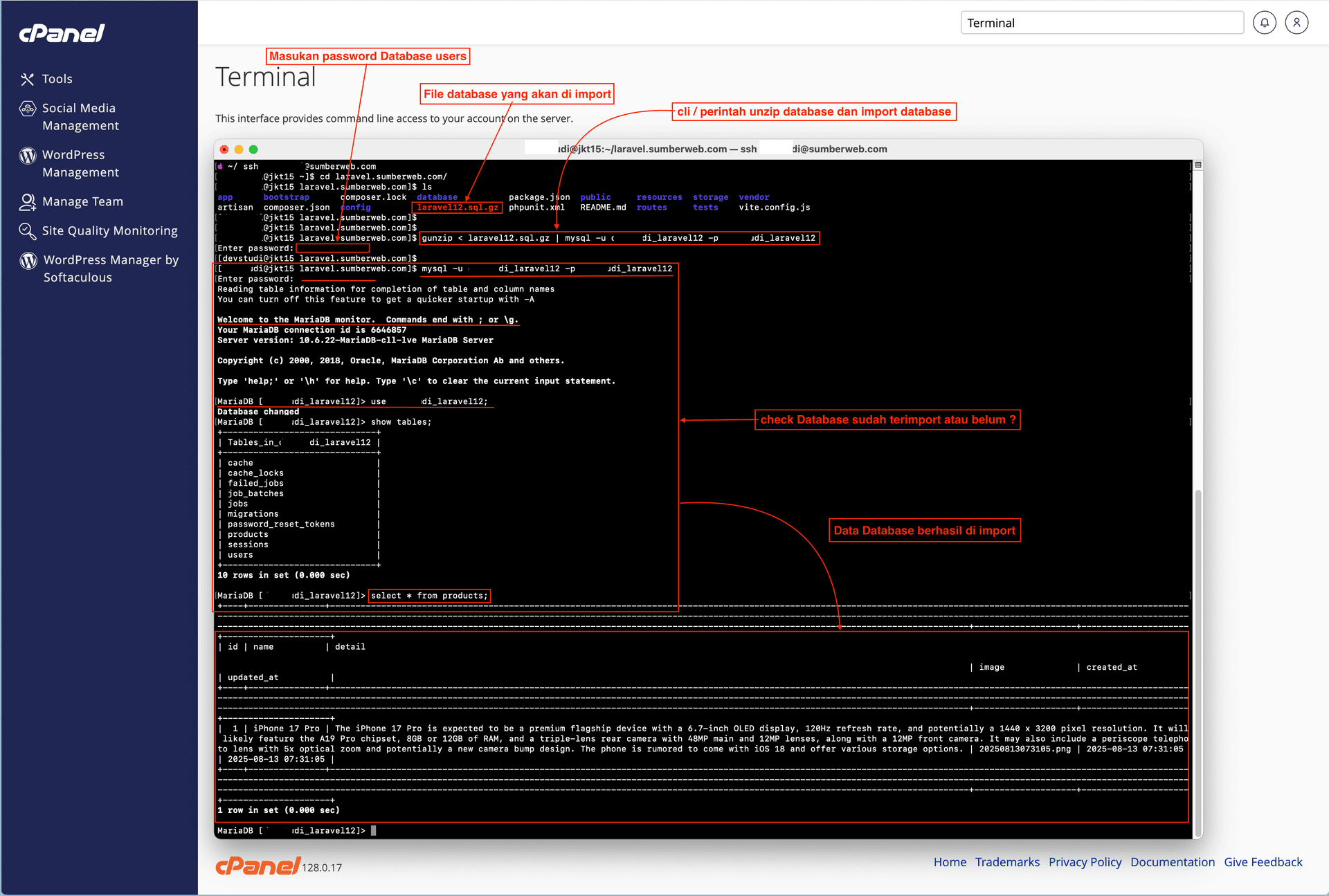The width and height of the screenshot is (1329, 896).
Task: Select the WordPress Manager by Softaculous icon
Action: (x=27, y=260)
